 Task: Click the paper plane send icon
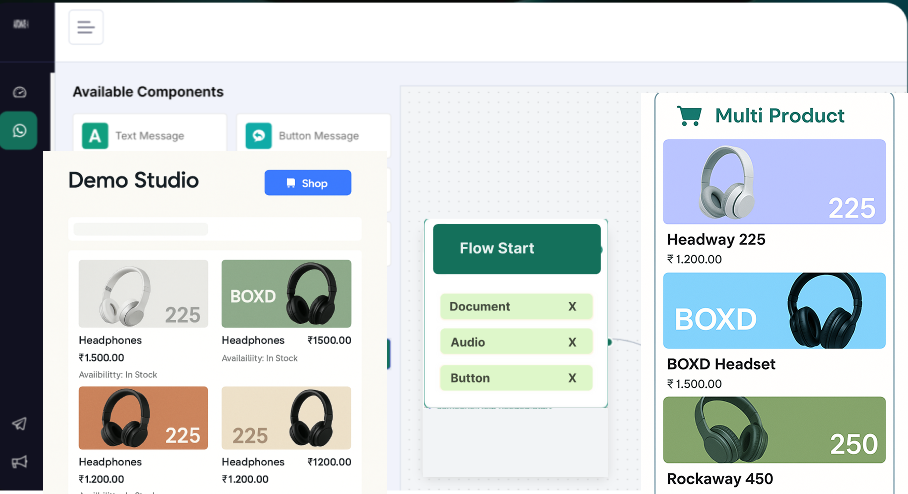tap(19, 424)
